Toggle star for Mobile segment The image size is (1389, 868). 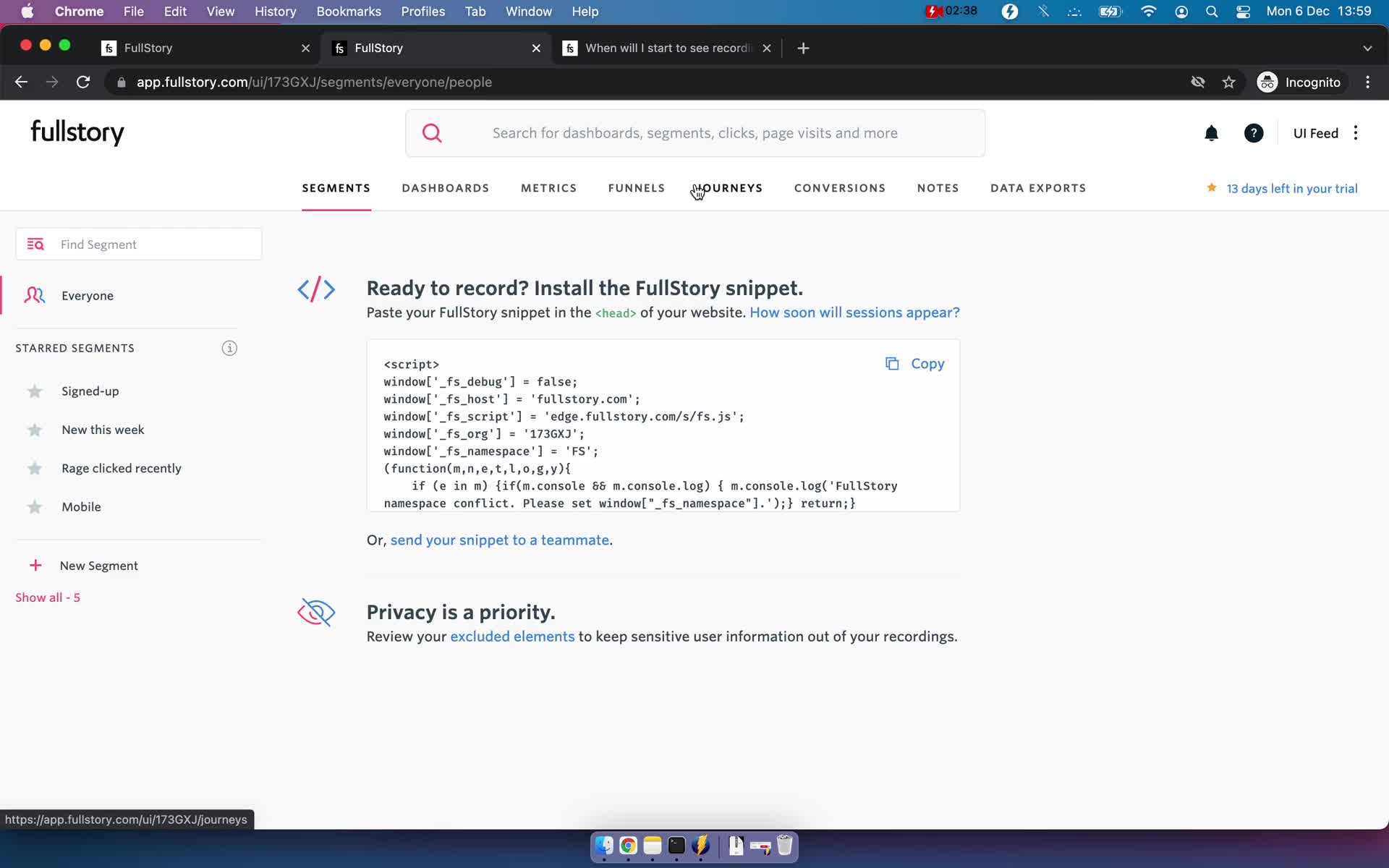35,507
